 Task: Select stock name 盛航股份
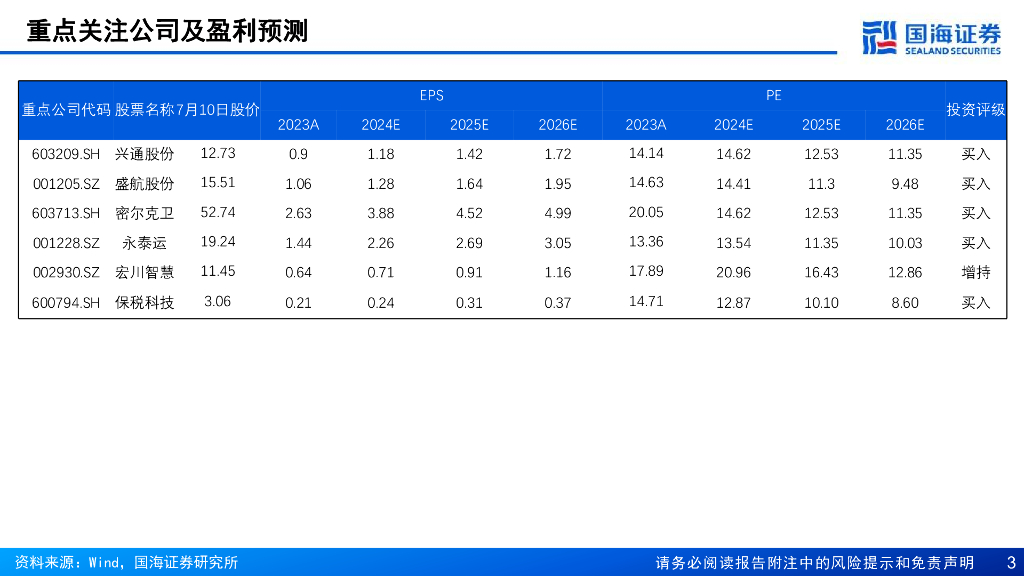(144, 184)
